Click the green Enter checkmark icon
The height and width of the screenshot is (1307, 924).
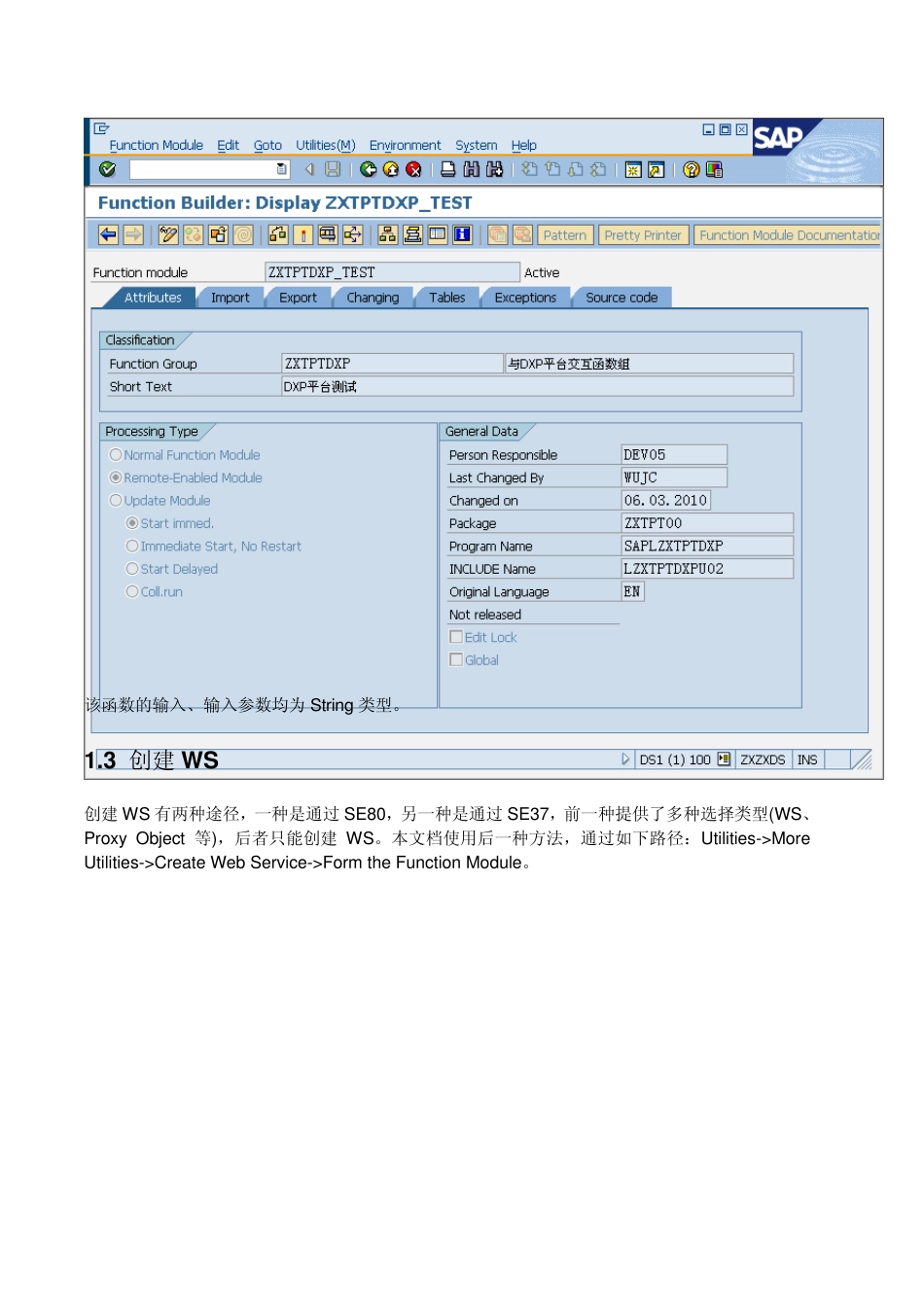point(108,169)
